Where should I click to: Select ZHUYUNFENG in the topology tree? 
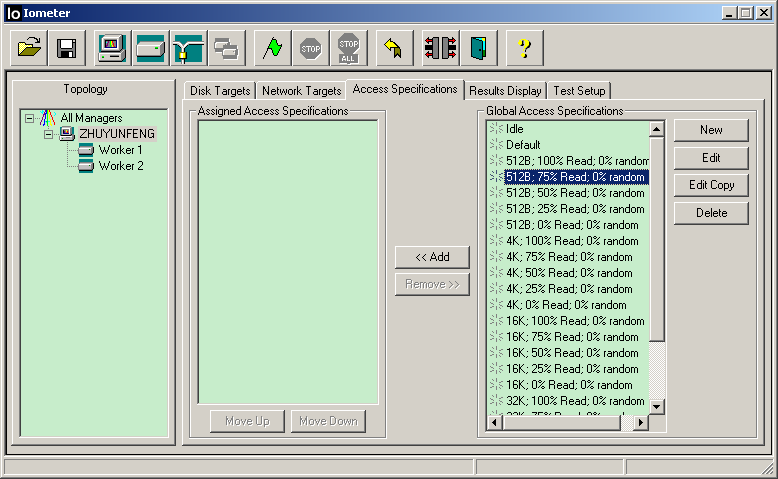click(117, 134)
